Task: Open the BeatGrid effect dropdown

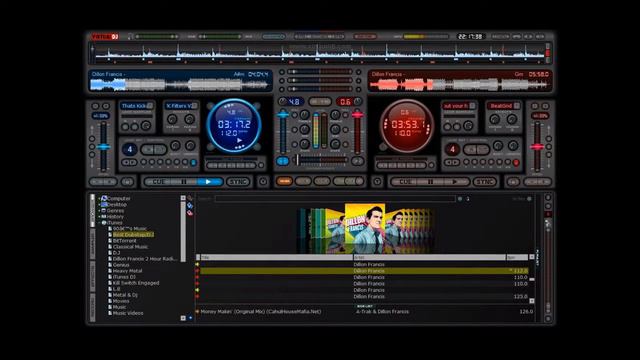Action: pyautogui.click(x=517, y=106)
